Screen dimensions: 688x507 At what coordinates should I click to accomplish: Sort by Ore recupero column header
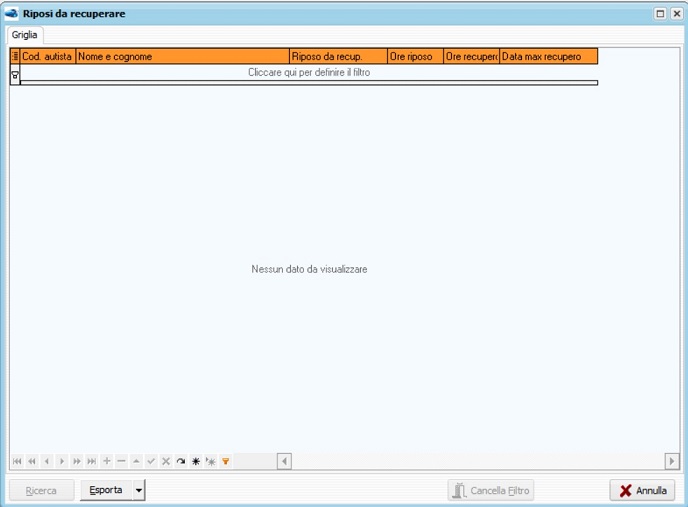click(x=472, y=56)
